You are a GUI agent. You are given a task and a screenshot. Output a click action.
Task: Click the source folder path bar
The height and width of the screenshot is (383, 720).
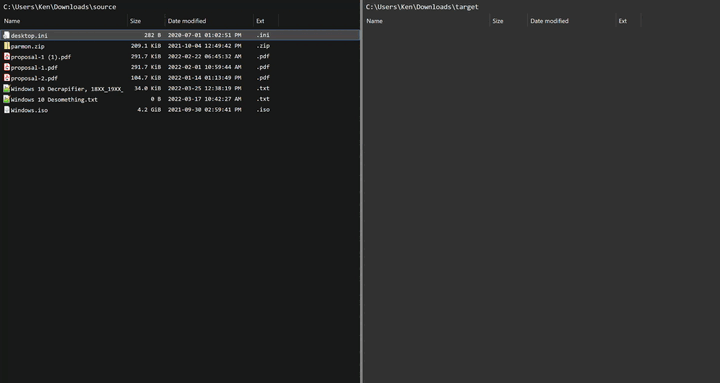point(60,7)
